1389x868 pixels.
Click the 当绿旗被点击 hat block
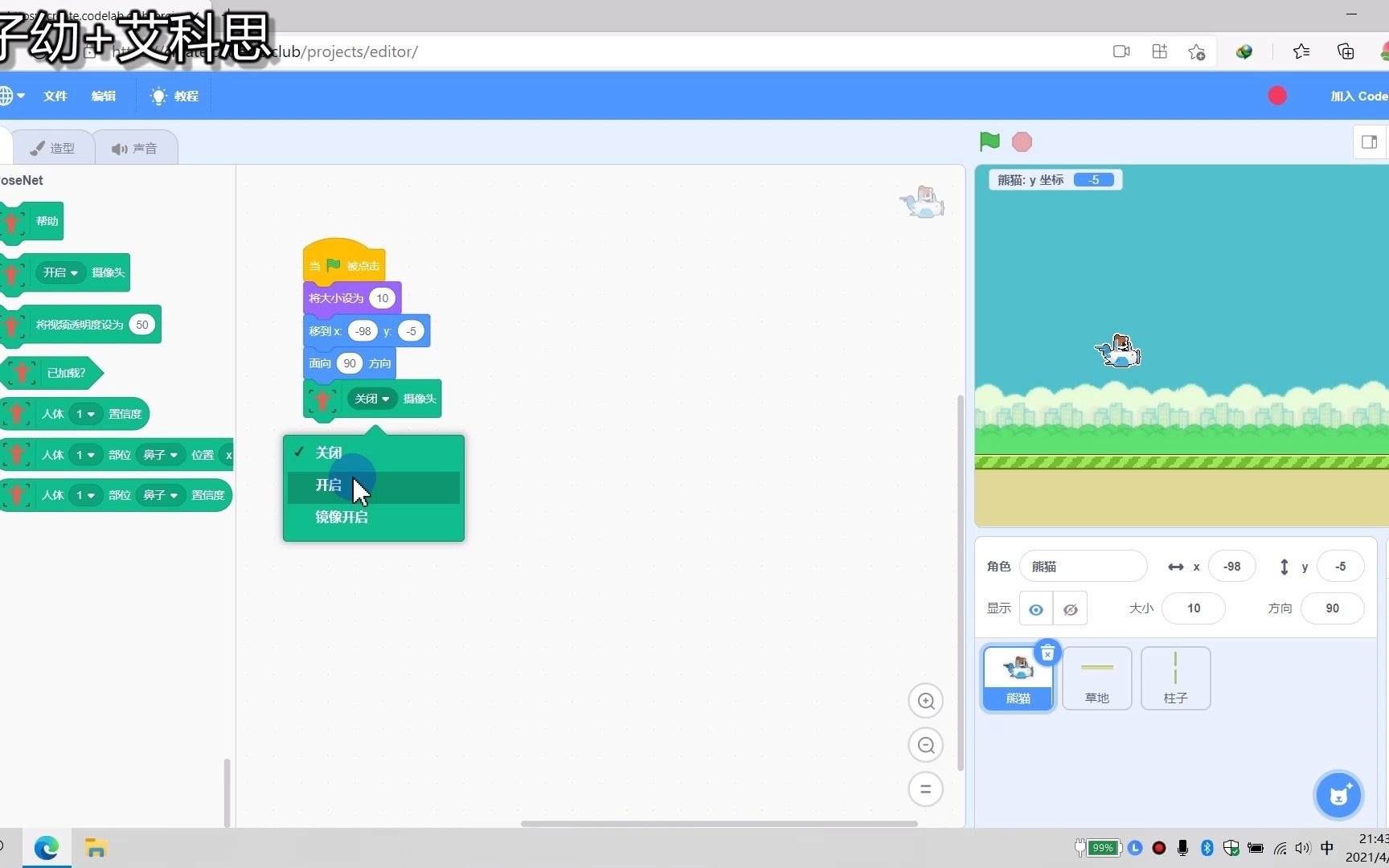pos(344,262)
